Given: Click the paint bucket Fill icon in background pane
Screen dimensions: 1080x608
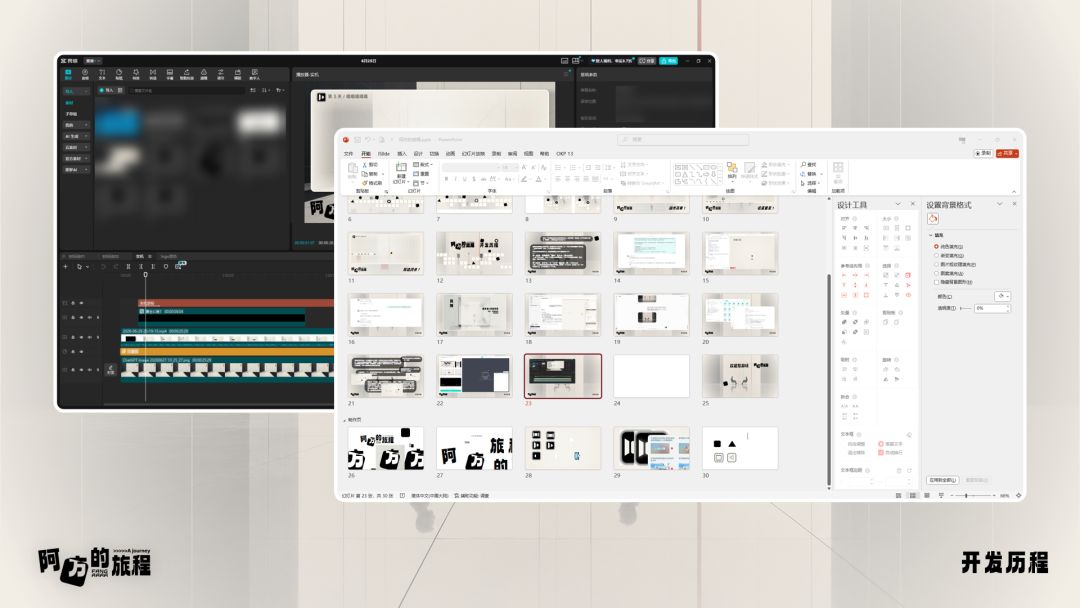Looking at the screenshot, I should (x=933, y=219).
